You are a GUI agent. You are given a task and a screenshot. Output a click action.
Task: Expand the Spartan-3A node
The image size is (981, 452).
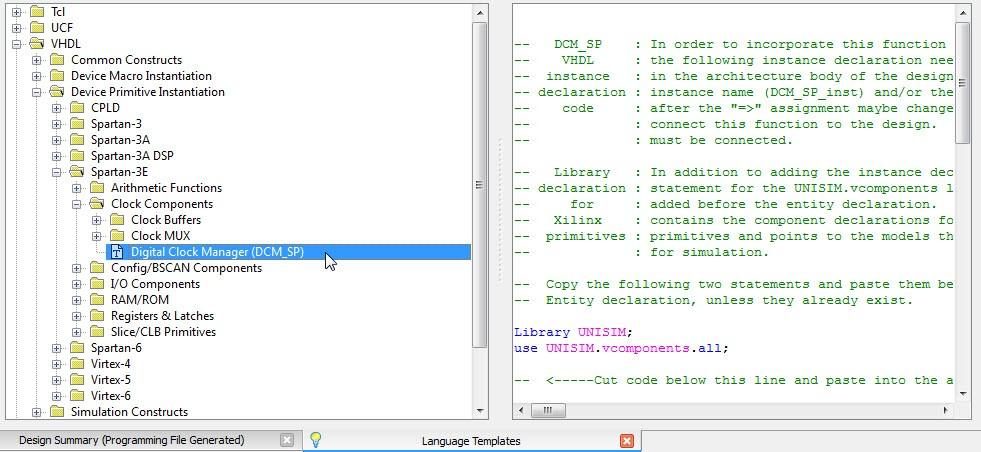pos(56,140)
